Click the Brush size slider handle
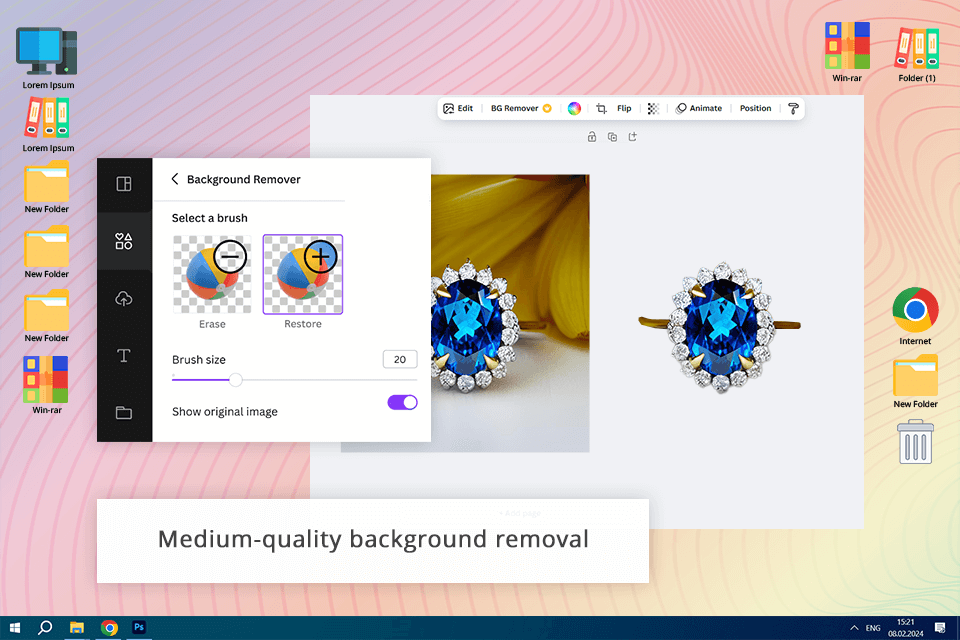 click(236, 380)
